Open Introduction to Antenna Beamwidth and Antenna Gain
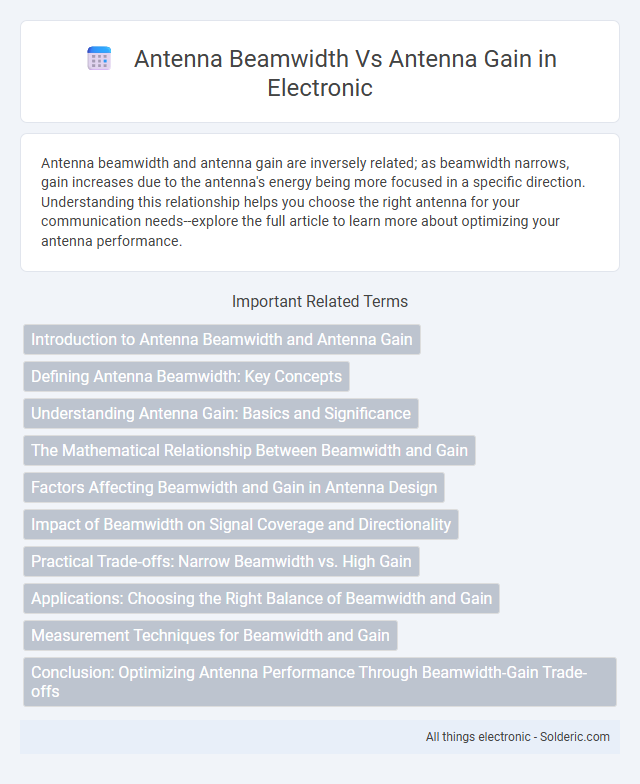 click(222, 340)
